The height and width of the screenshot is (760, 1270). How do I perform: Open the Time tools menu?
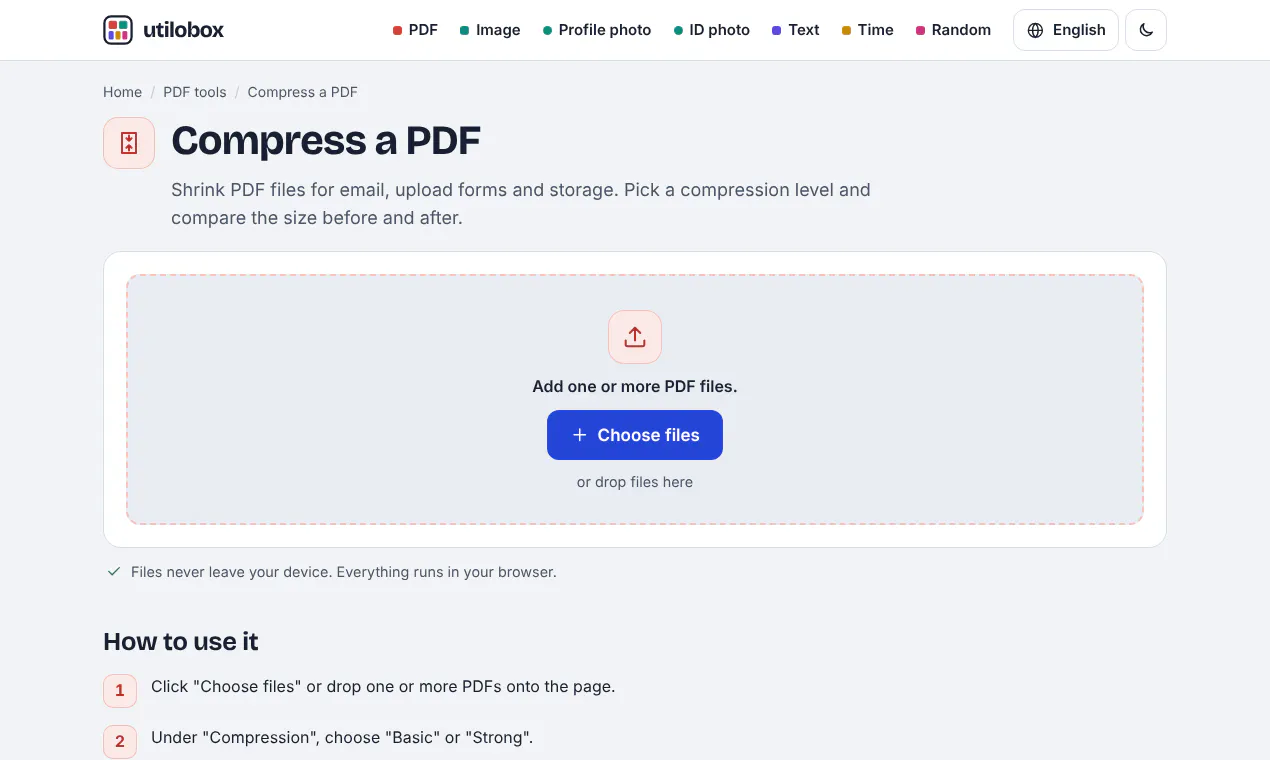coord(868,30)
